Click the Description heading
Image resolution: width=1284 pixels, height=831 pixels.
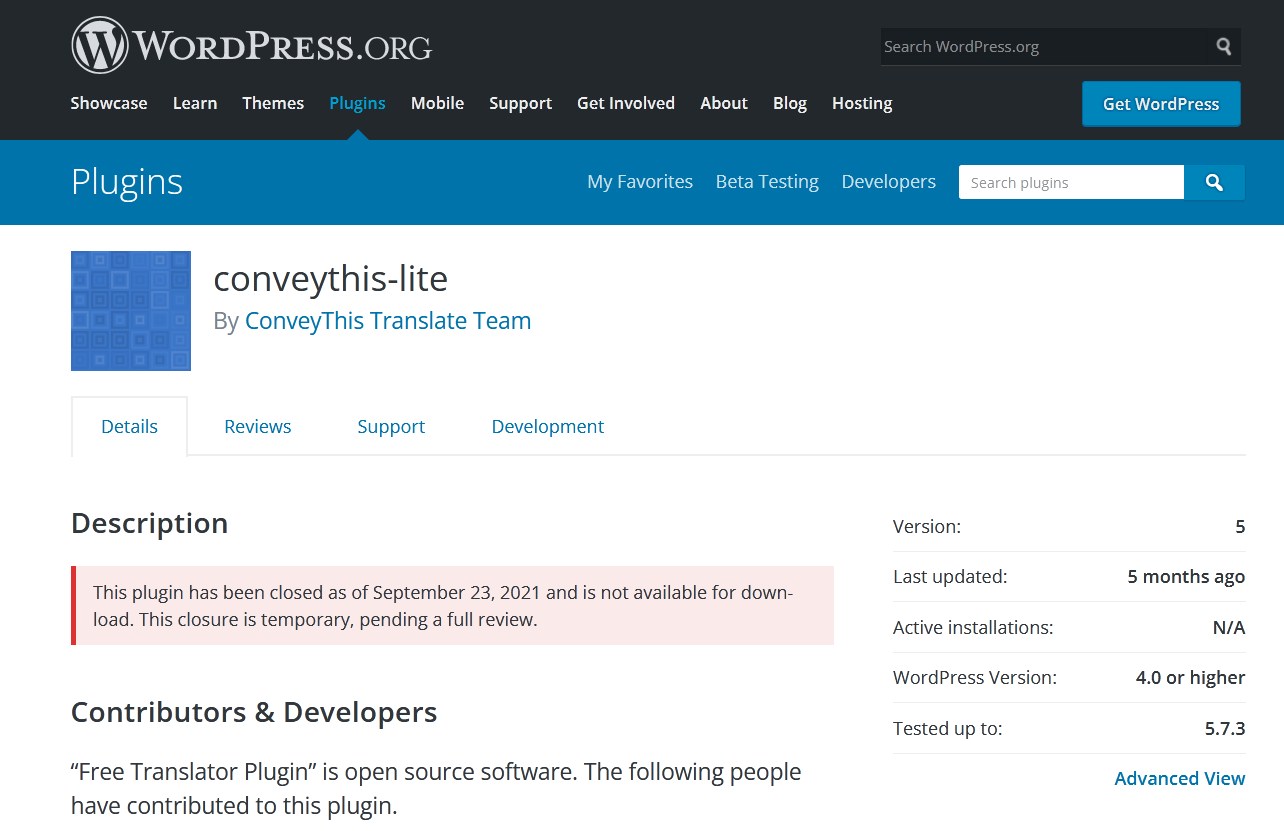pyautogui.click(x=150, y=524)
